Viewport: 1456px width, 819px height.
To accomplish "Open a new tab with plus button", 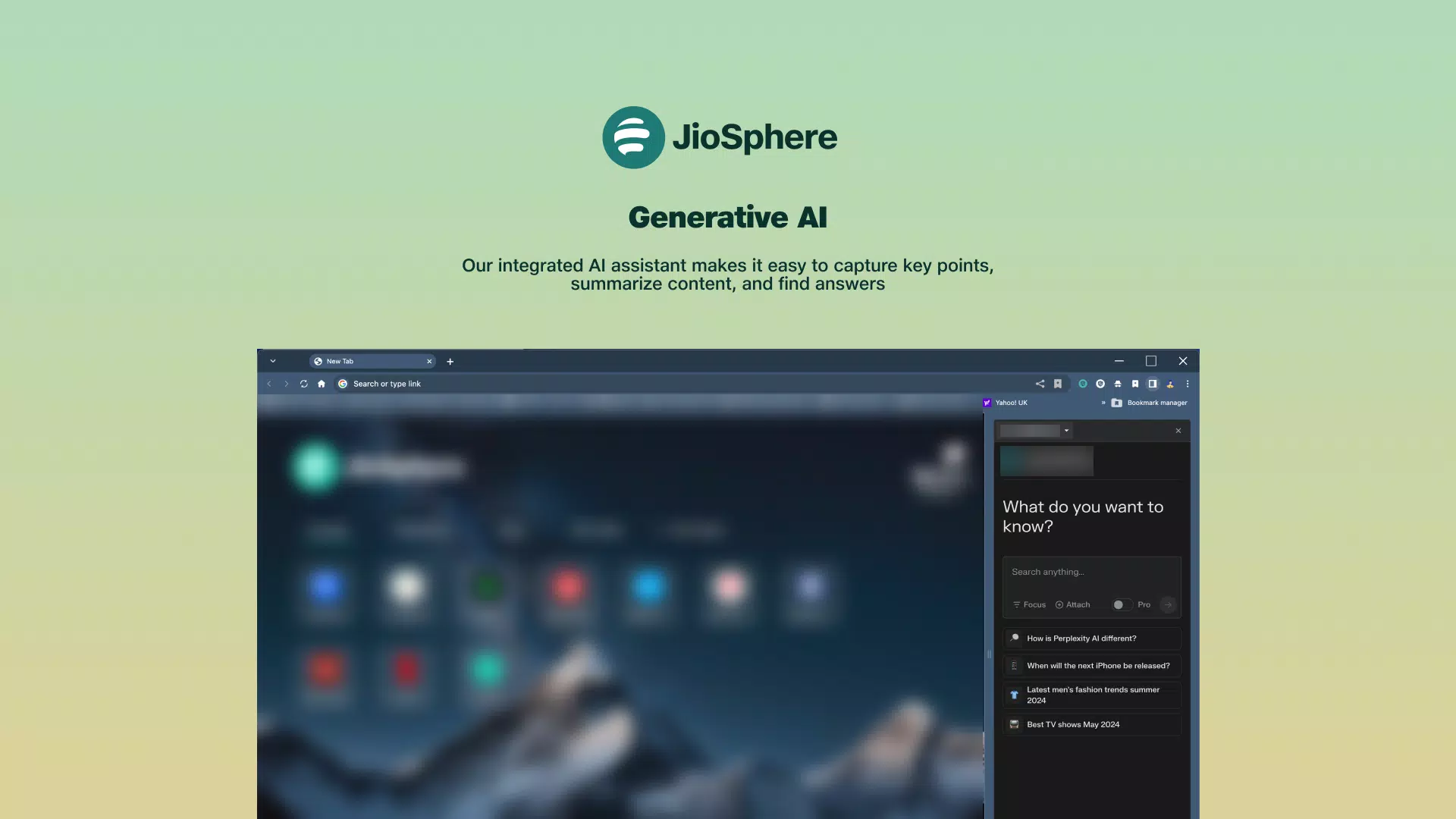I will click(x=450, y=362).
